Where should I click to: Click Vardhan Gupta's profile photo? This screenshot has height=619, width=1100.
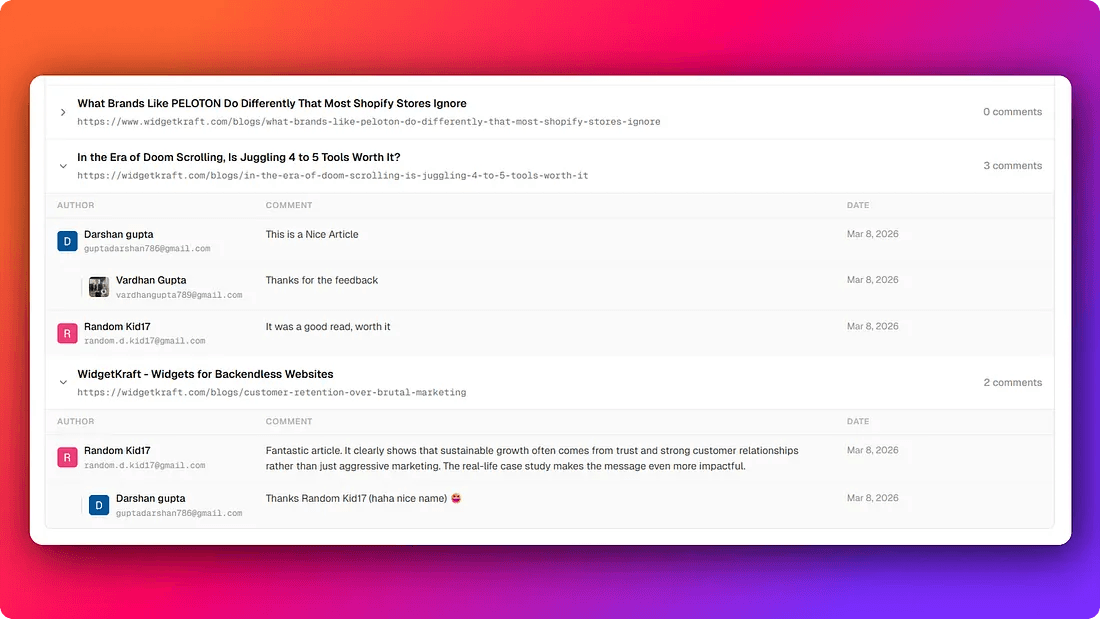click(98, 286)
